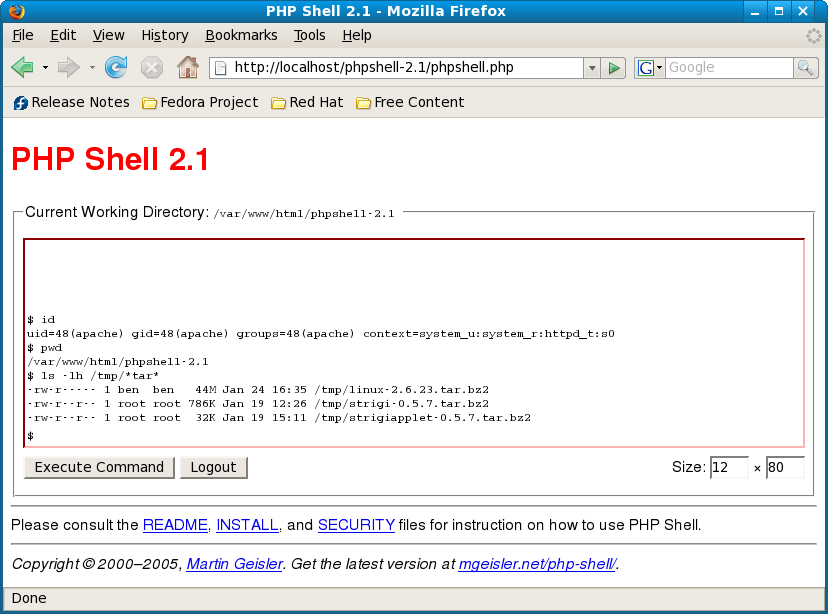The width and height of the screenshot is (828, 614).
Task: Go to the Home page icon
Action: pyautogui.click(x=187, y=67)
